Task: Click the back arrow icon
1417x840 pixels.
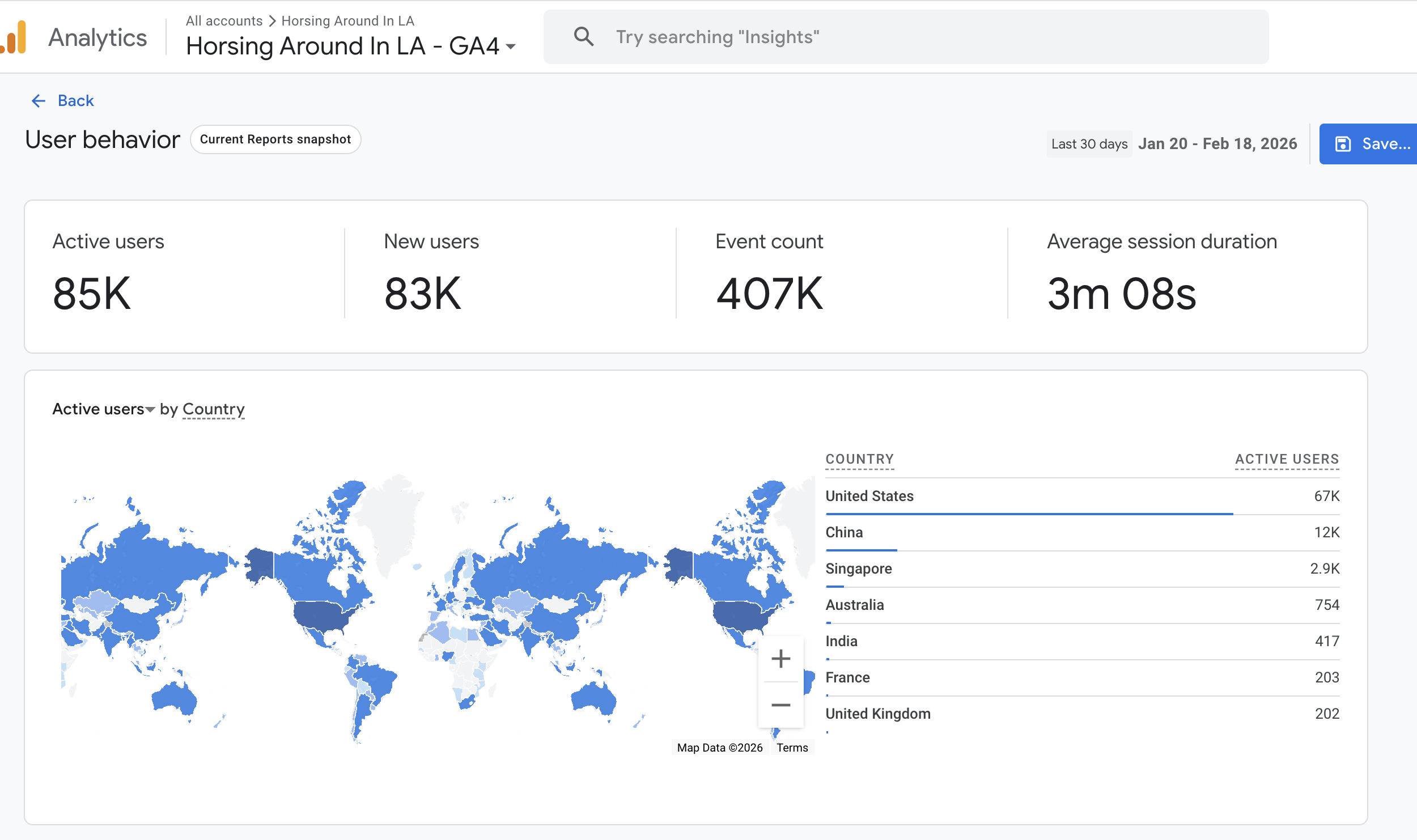Action: (38, 101)
